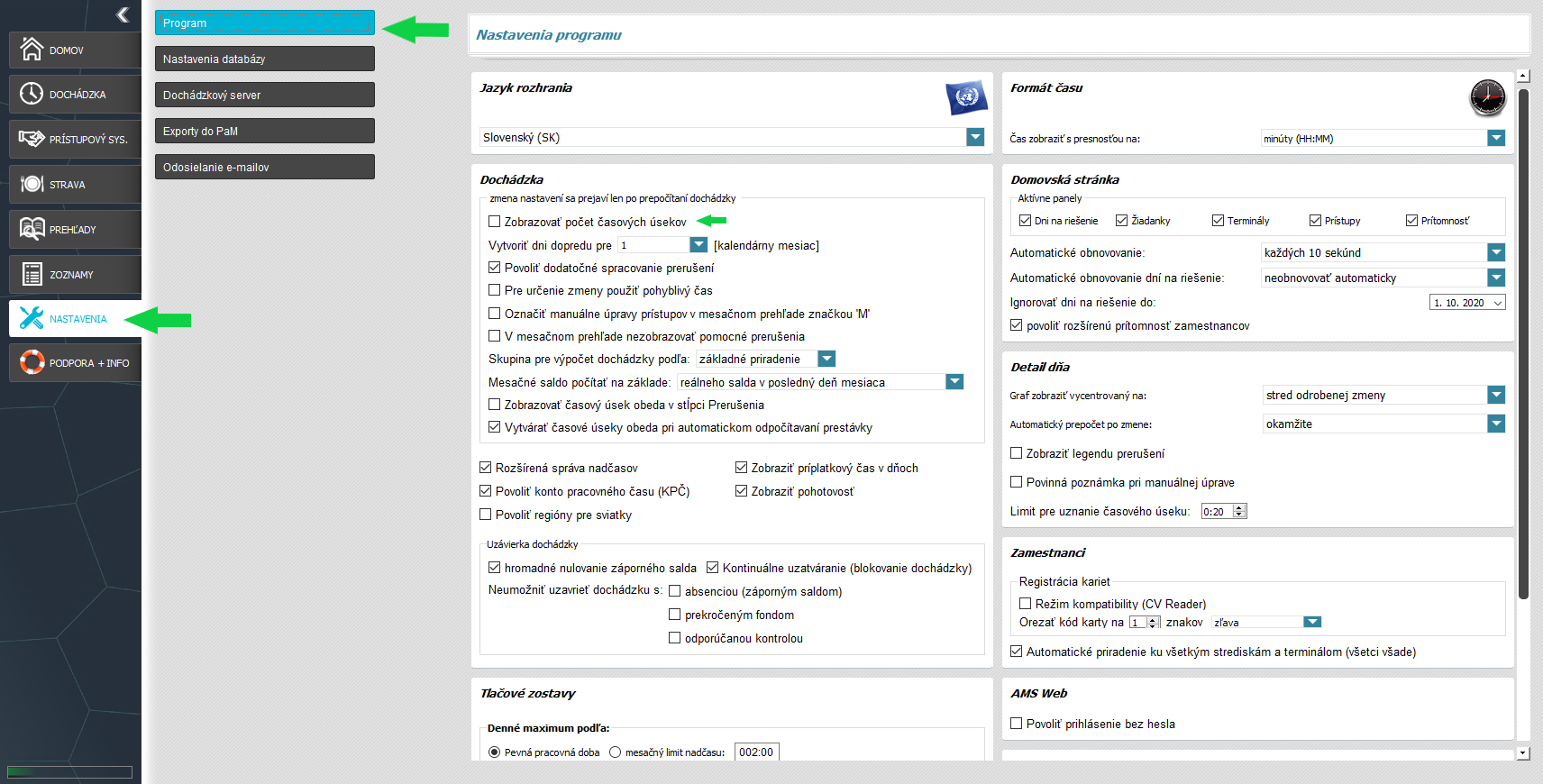1543x784 pixels.
Task: Expand the Jazyk rozhrania language dropdown
Action: pyautogui.click(x=975, y=137)
